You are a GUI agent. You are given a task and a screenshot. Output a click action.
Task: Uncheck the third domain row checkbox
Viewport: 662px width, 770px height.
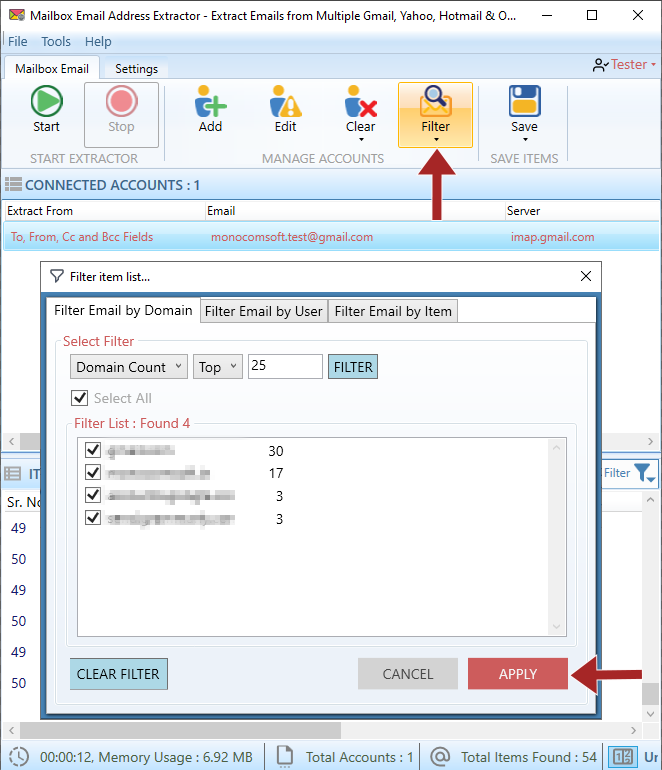pyautogui.click(x=93, y=495)
